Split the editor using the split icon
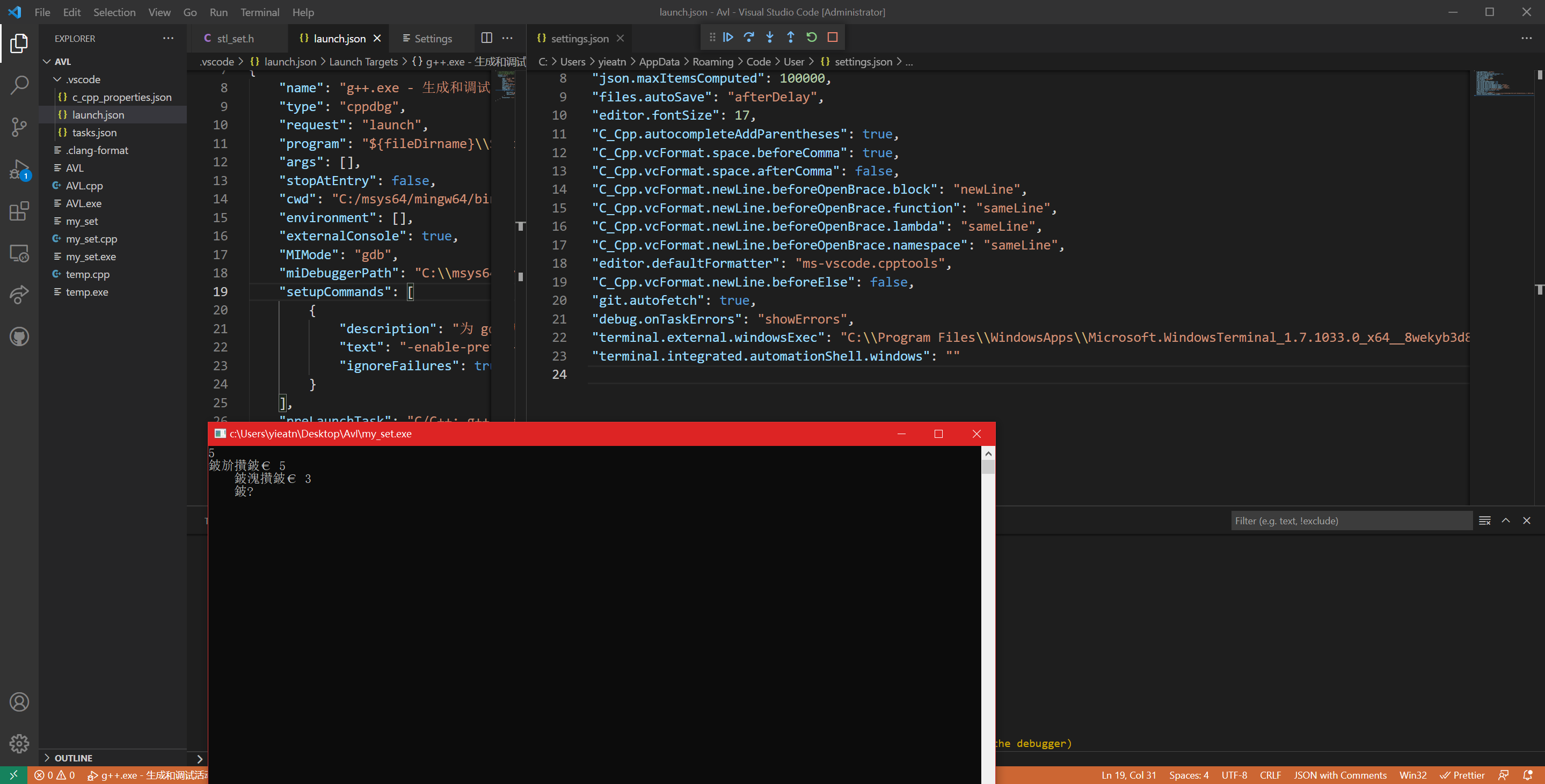 coord(486,37)
